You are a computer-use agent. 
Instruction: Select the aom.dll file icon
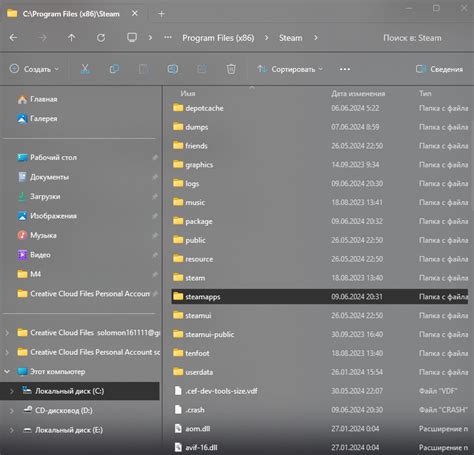pos(178,429)
